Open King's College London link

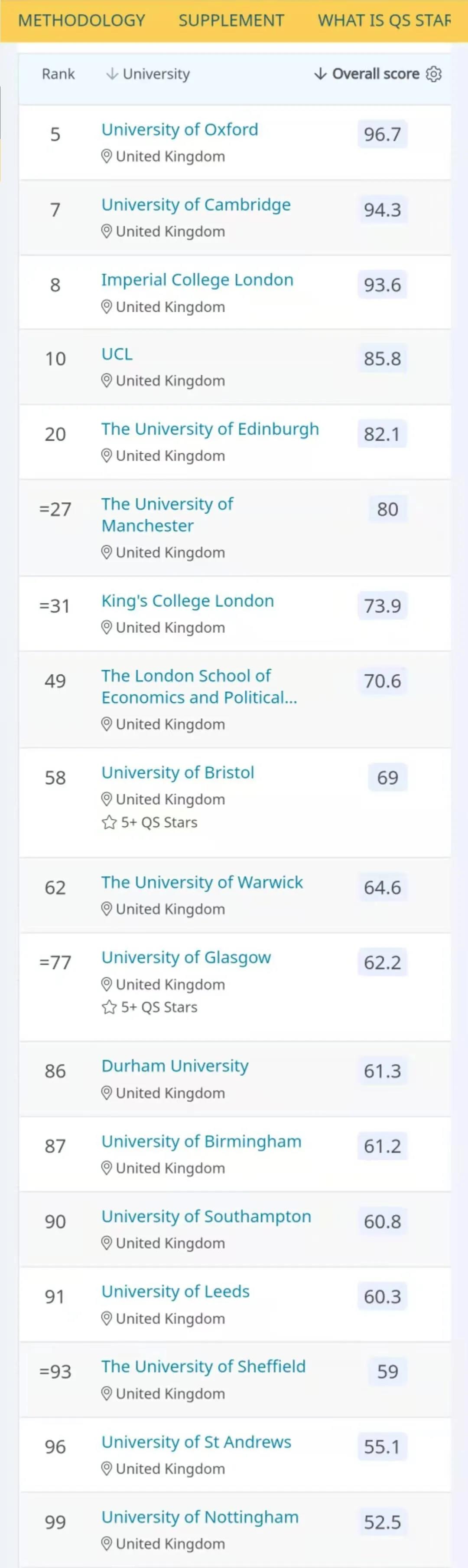coord(187,601)
